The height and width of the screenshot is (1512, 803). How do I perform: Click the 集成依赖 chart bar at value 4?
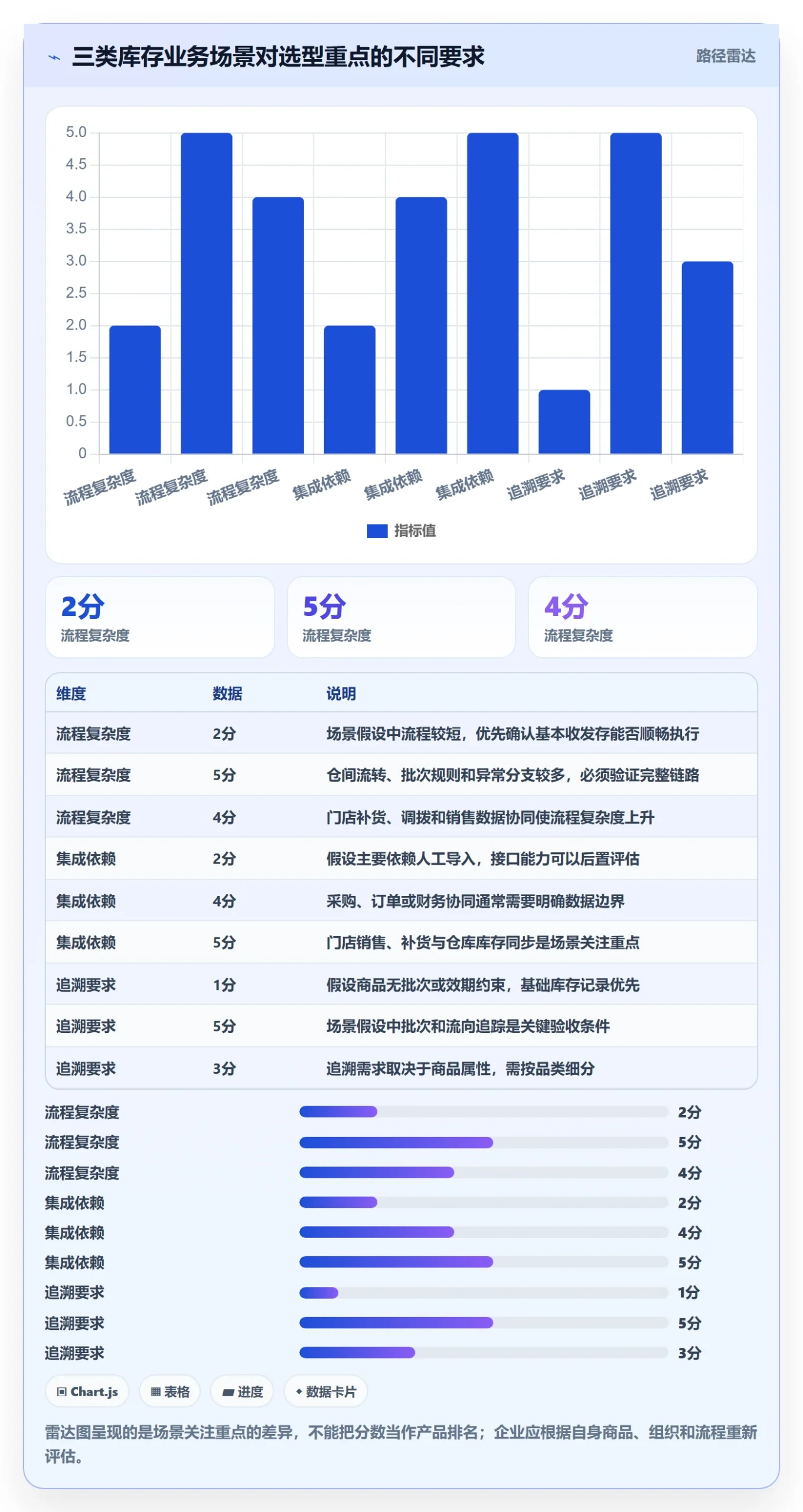click(421, 325)
